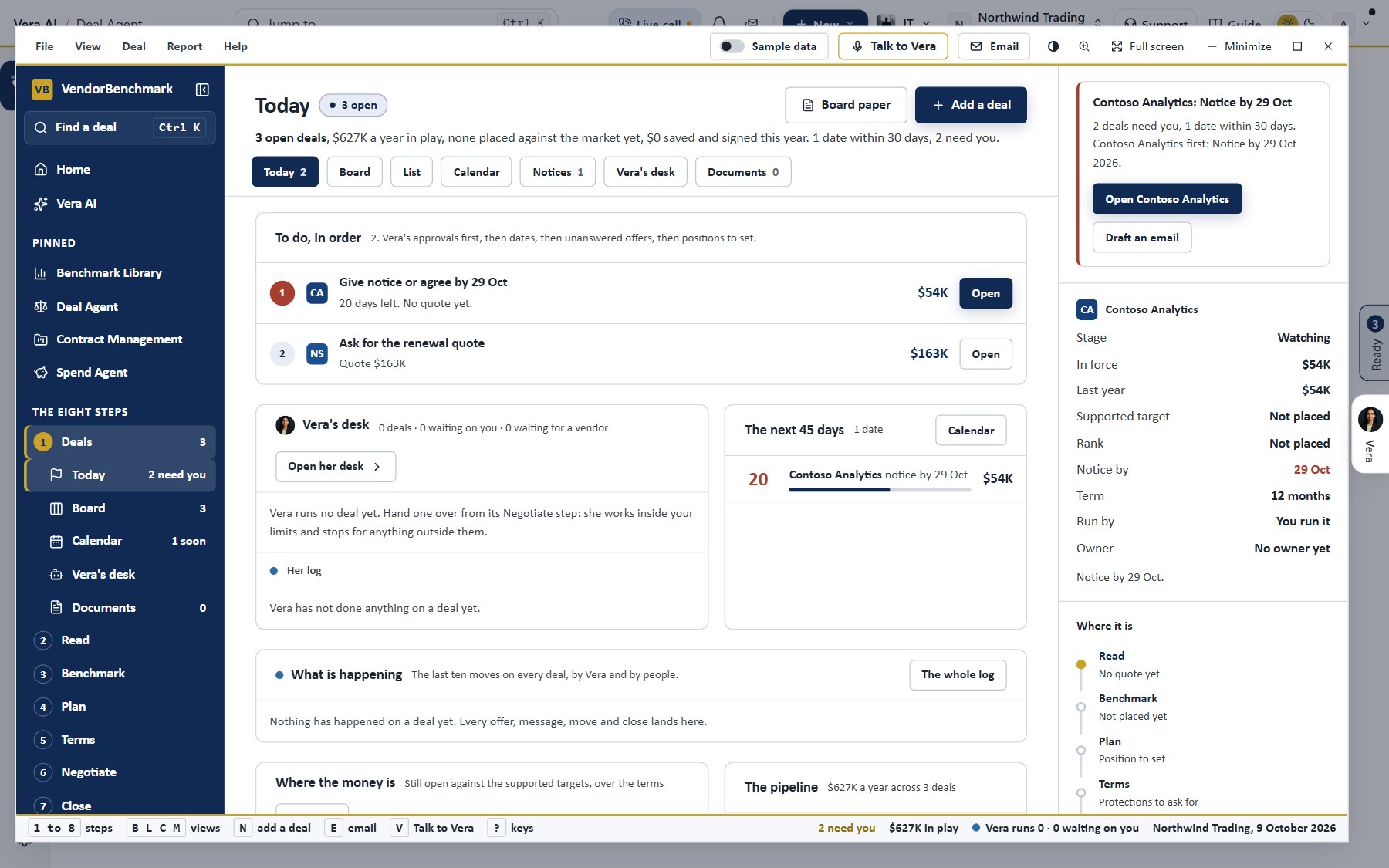The image size is (1389, 868).
Task: Open Deal Agent pinned item
Action: pyautogui.click(x=120, y=306)
